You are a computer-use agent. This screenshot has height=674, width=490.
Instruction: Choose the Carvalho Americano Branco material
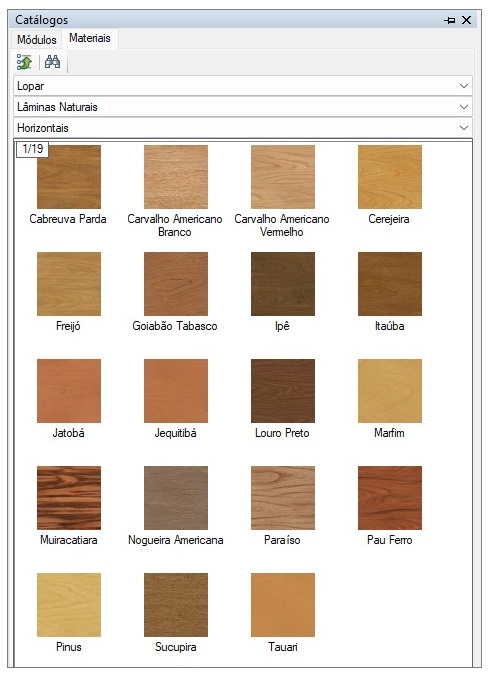[176, 177]
